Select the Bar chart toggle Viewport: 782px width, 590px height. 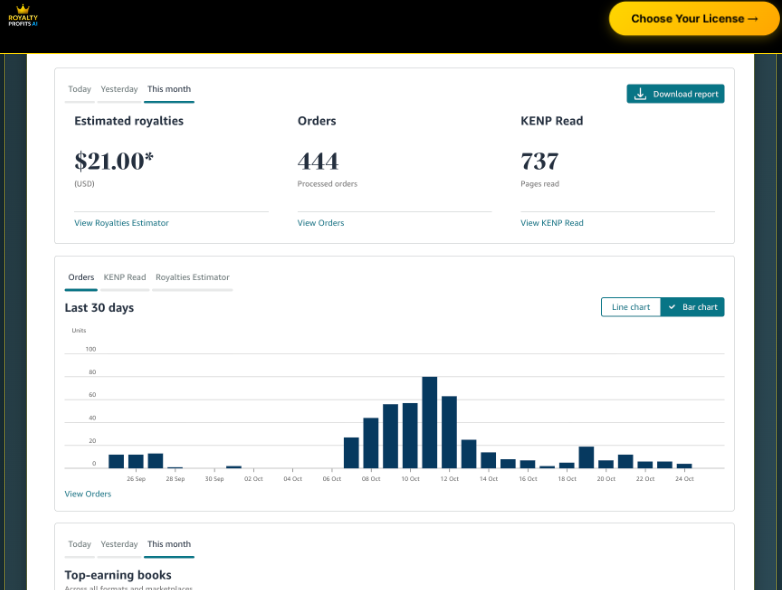(x=693, y=307)
